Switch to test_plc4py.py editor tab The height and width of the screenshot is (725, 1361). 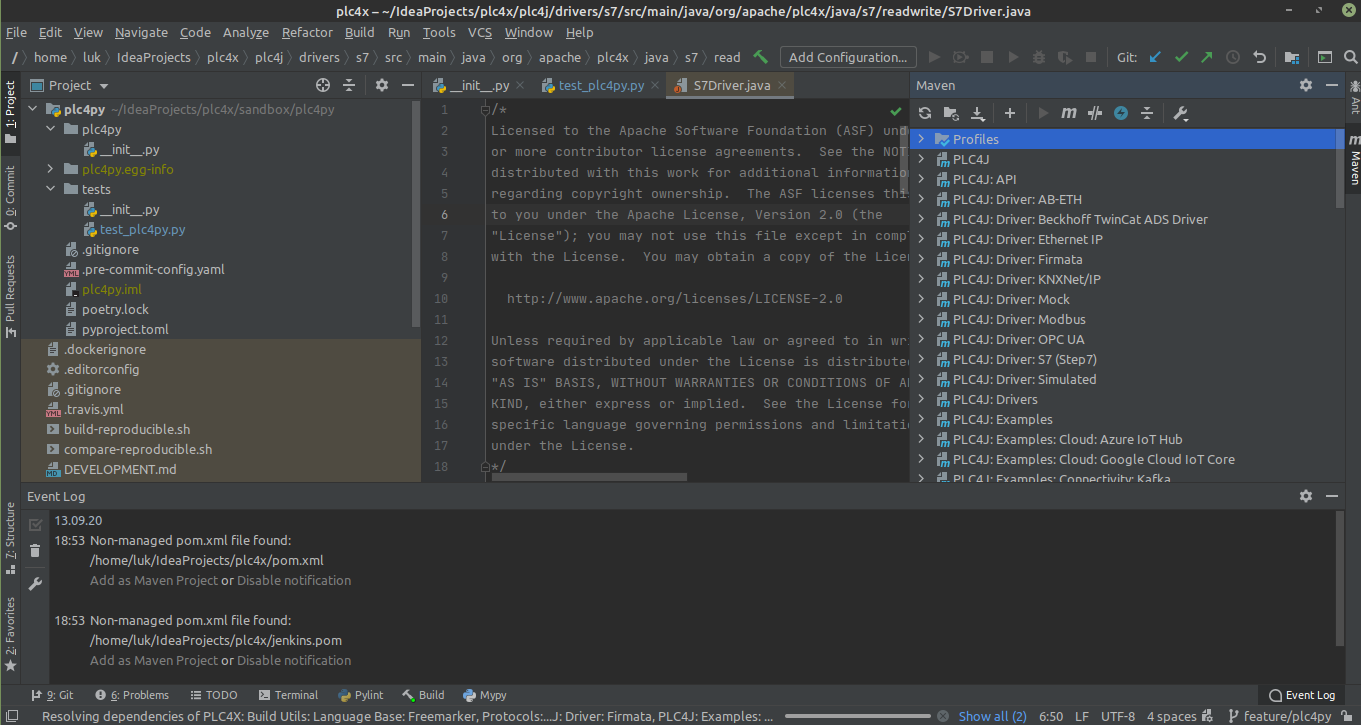601,85
